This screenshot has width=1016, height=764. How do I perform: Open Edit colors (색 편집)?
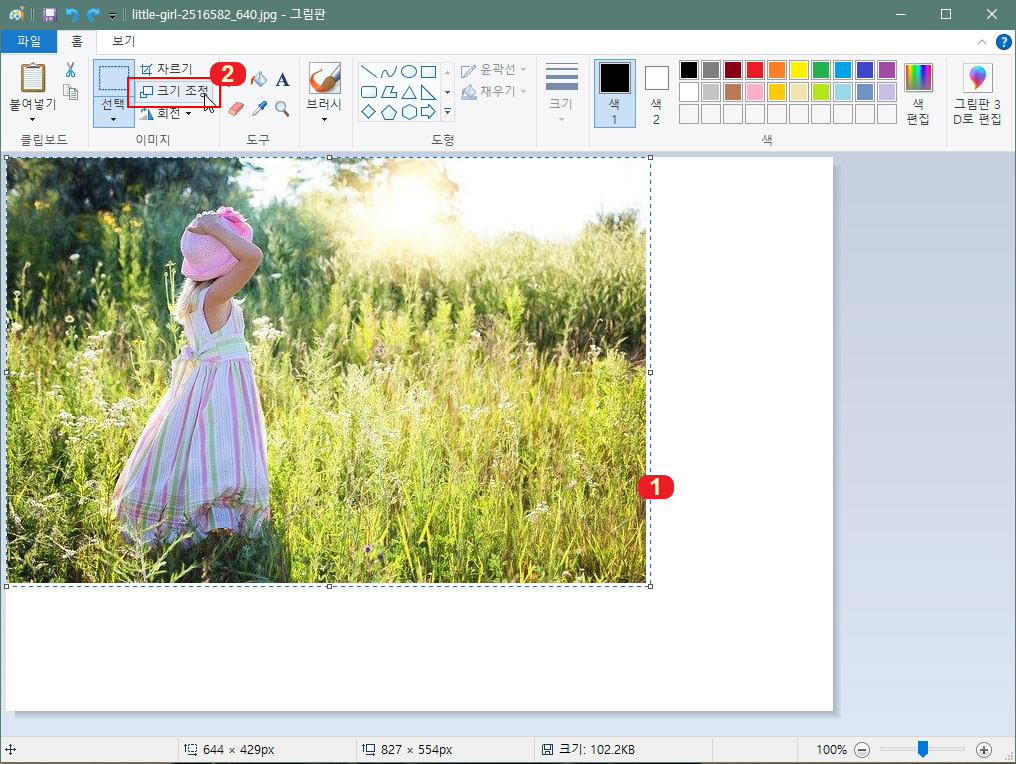(918, 93)
